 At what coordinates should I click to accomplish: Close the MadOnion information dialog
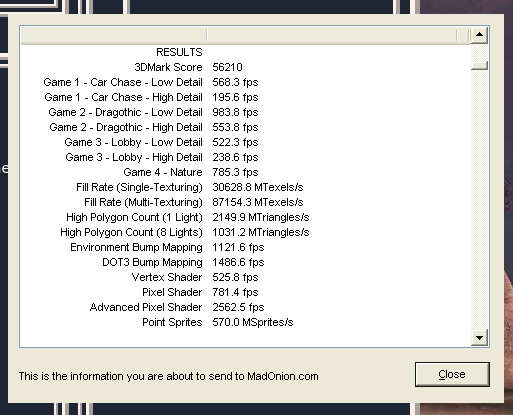(x=452, y=374)
